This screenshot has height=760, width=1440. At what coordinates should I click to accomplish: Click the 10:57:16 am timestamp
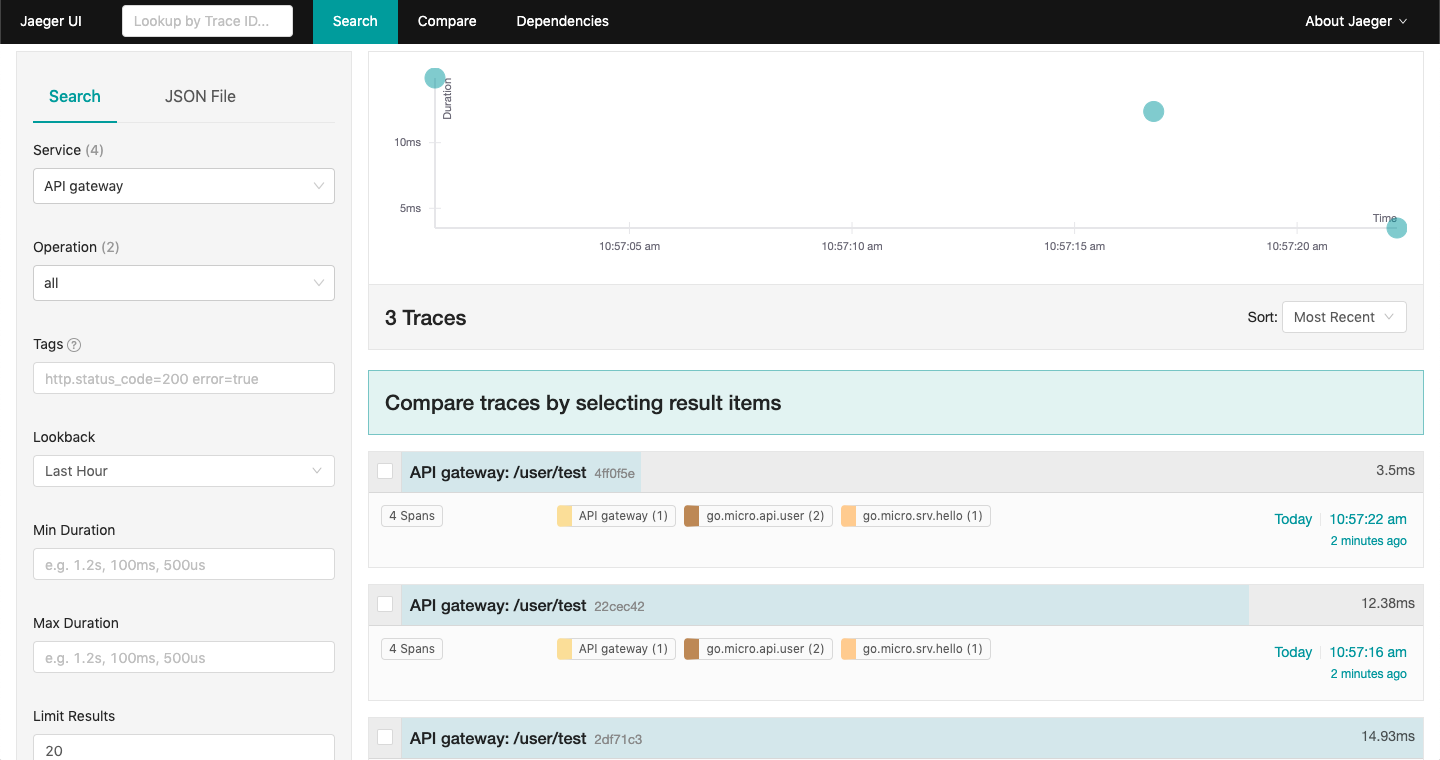click(x=1368, y=652)
